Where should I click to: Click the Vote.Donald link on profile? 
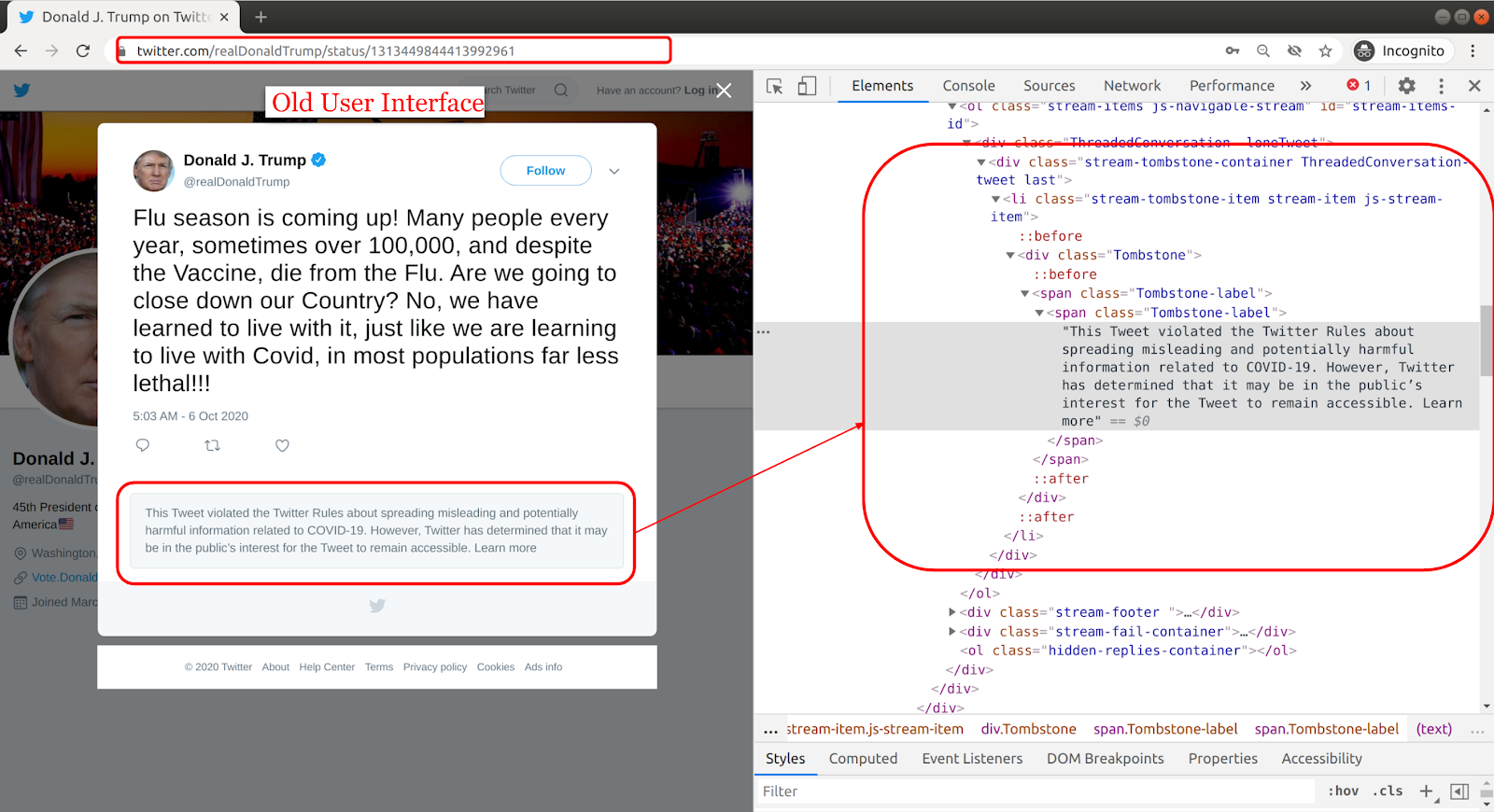[64, 578]
